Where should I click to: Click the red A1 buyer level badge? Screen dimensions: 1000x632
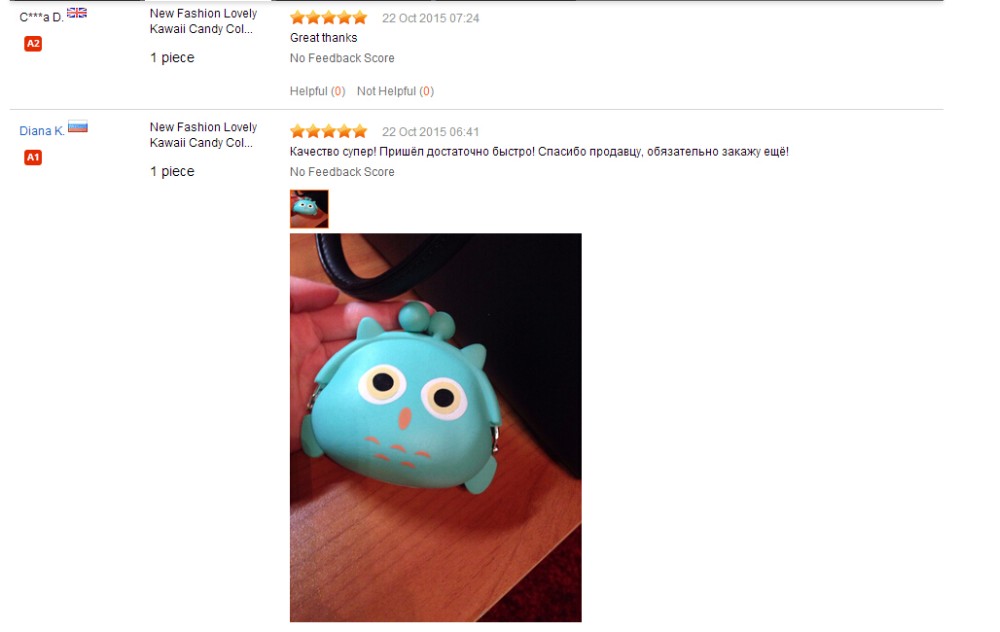[x=33, y=157]
